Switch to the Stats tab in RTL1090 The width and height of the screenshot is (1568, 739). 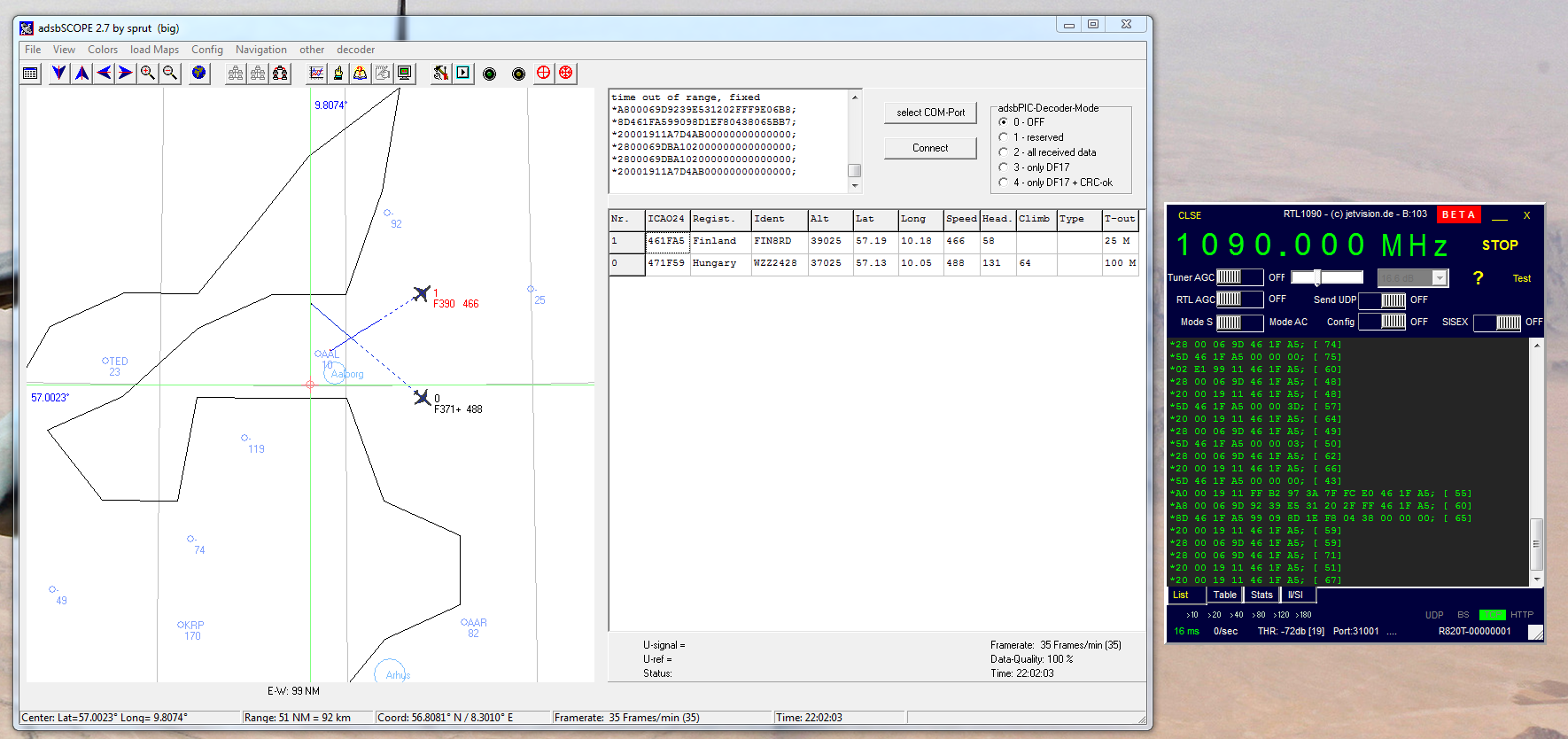(1261, 595)
